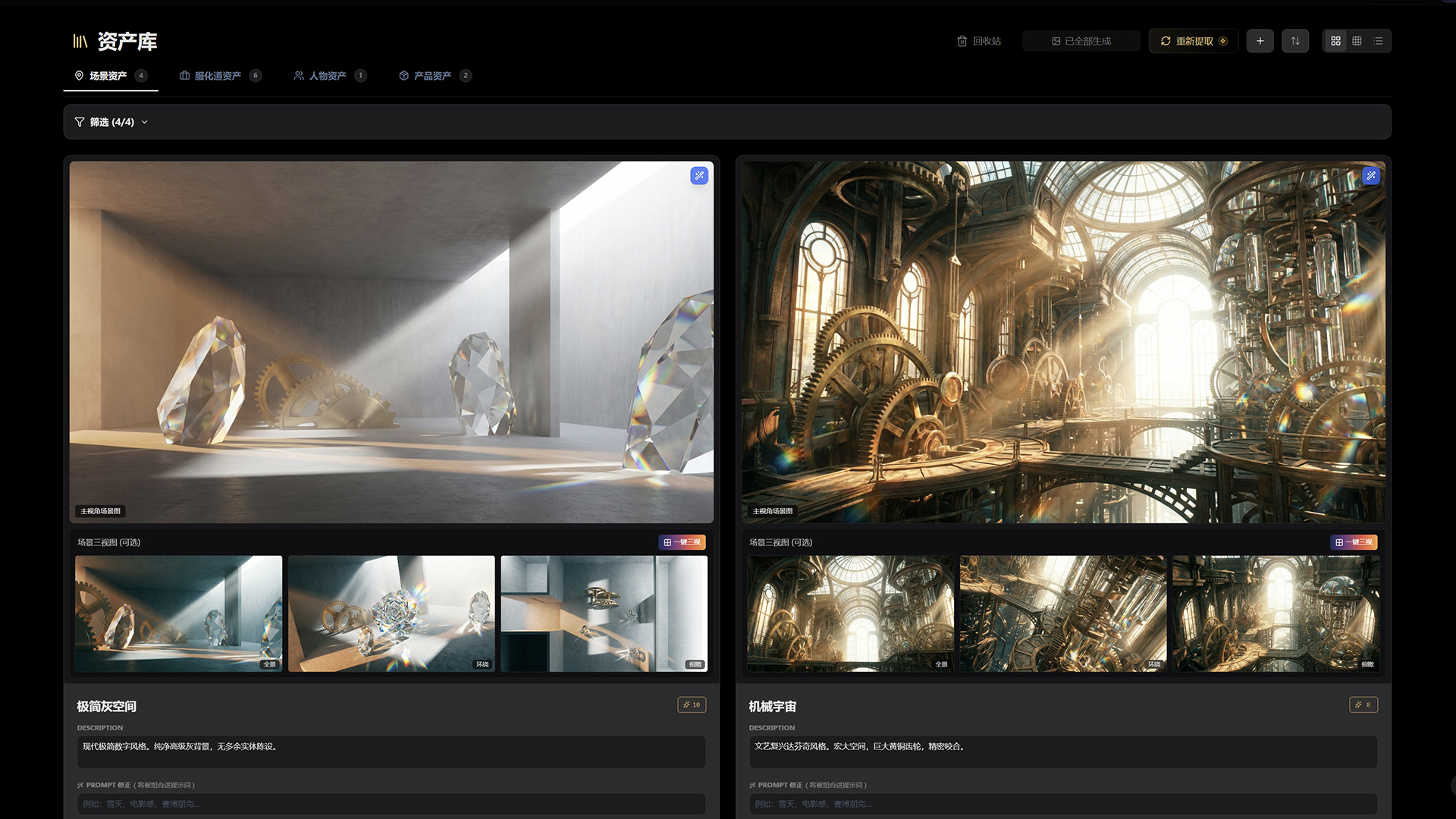Click magic wand icon on 机械宇宙 image

(1371, 176)
